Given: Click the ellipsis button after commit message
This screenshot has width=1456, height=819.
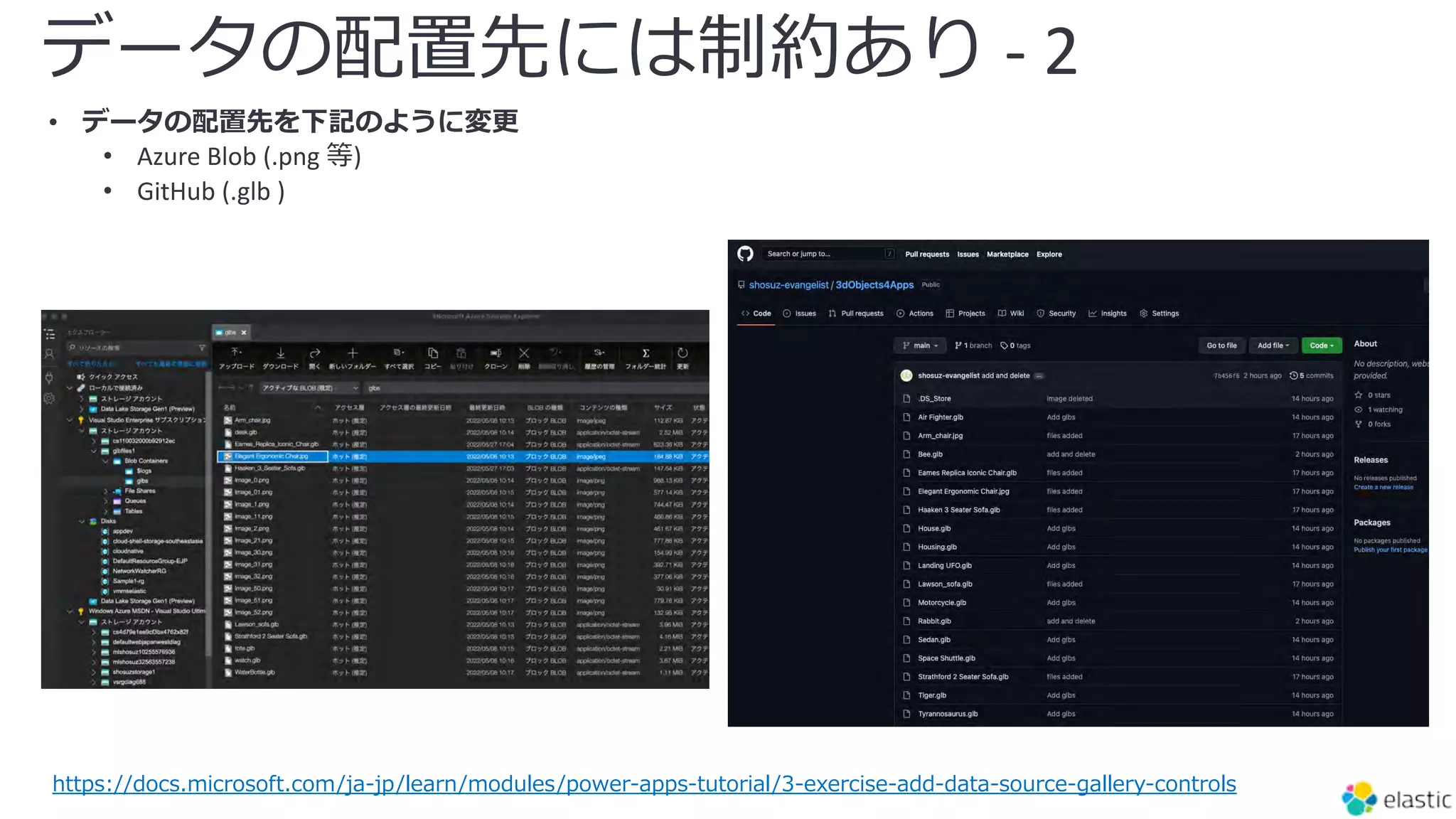Looking at the screenshot, I should click(1039, 375).
